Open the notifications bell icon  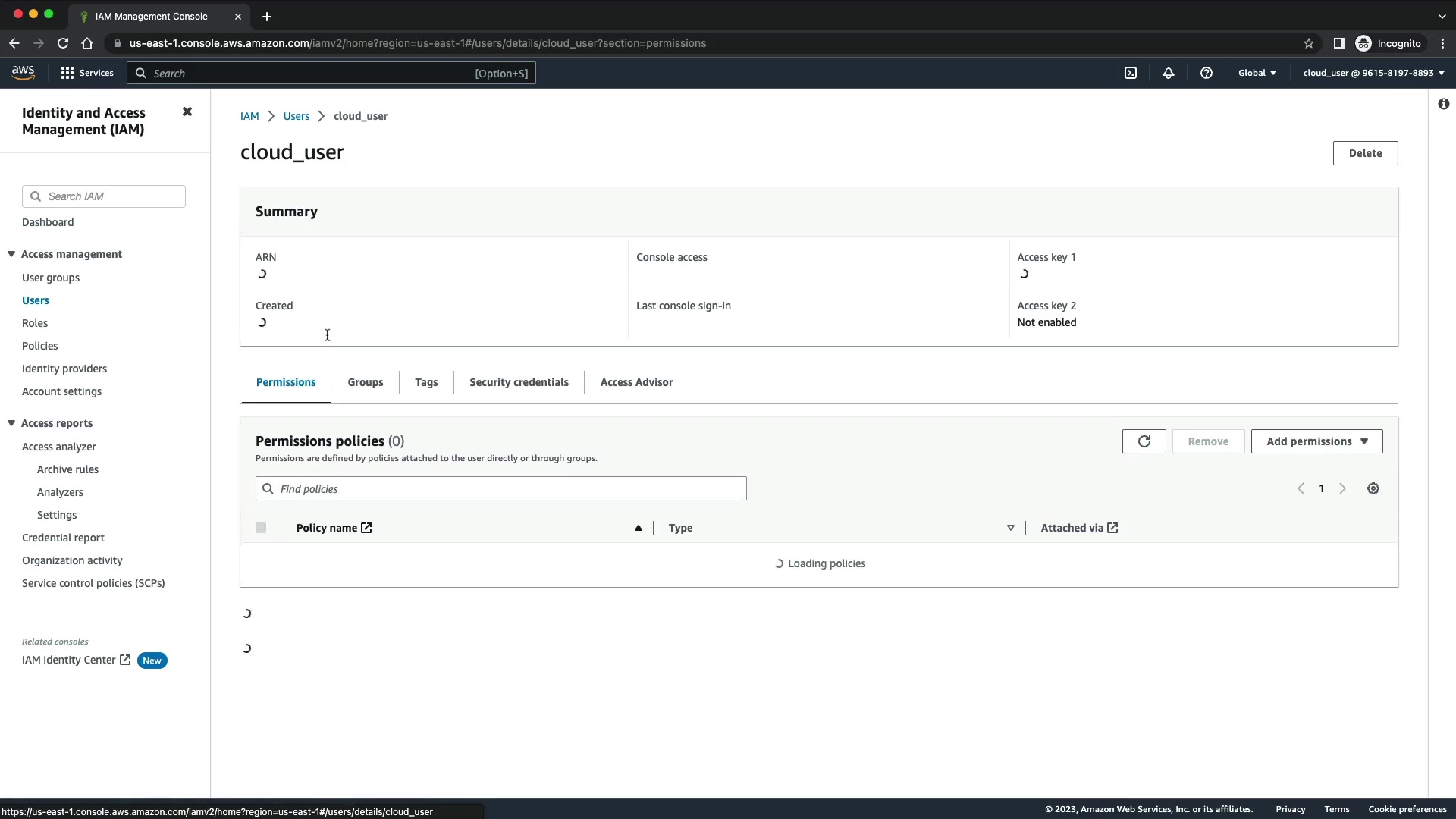point(1168,73)
